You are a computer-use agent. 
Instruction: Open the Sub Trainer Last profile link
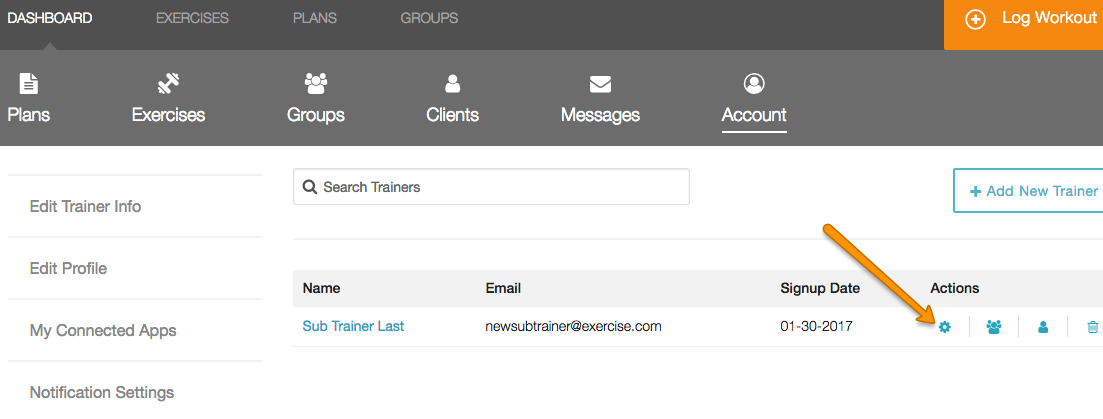(353, 326)
